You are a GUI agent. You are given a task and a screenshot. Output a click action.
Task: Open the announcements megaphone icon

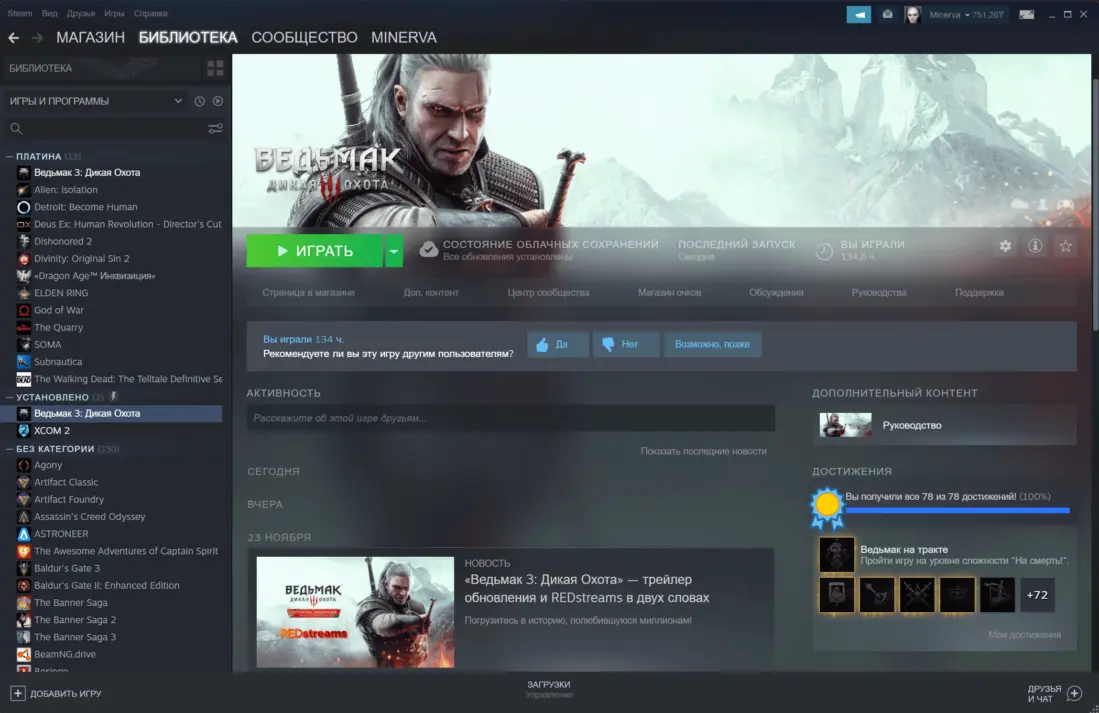859,14
